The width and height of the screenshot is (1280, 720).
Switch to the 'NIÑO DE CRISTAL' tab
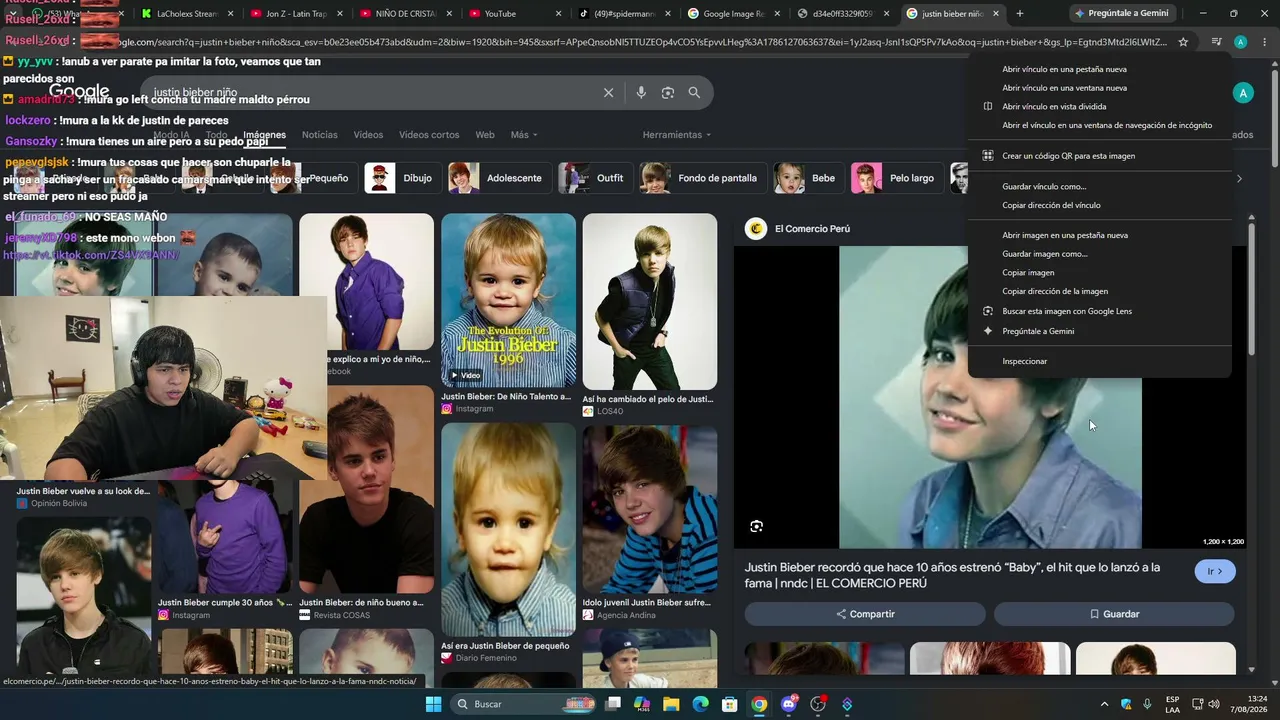tap(403, 14)
